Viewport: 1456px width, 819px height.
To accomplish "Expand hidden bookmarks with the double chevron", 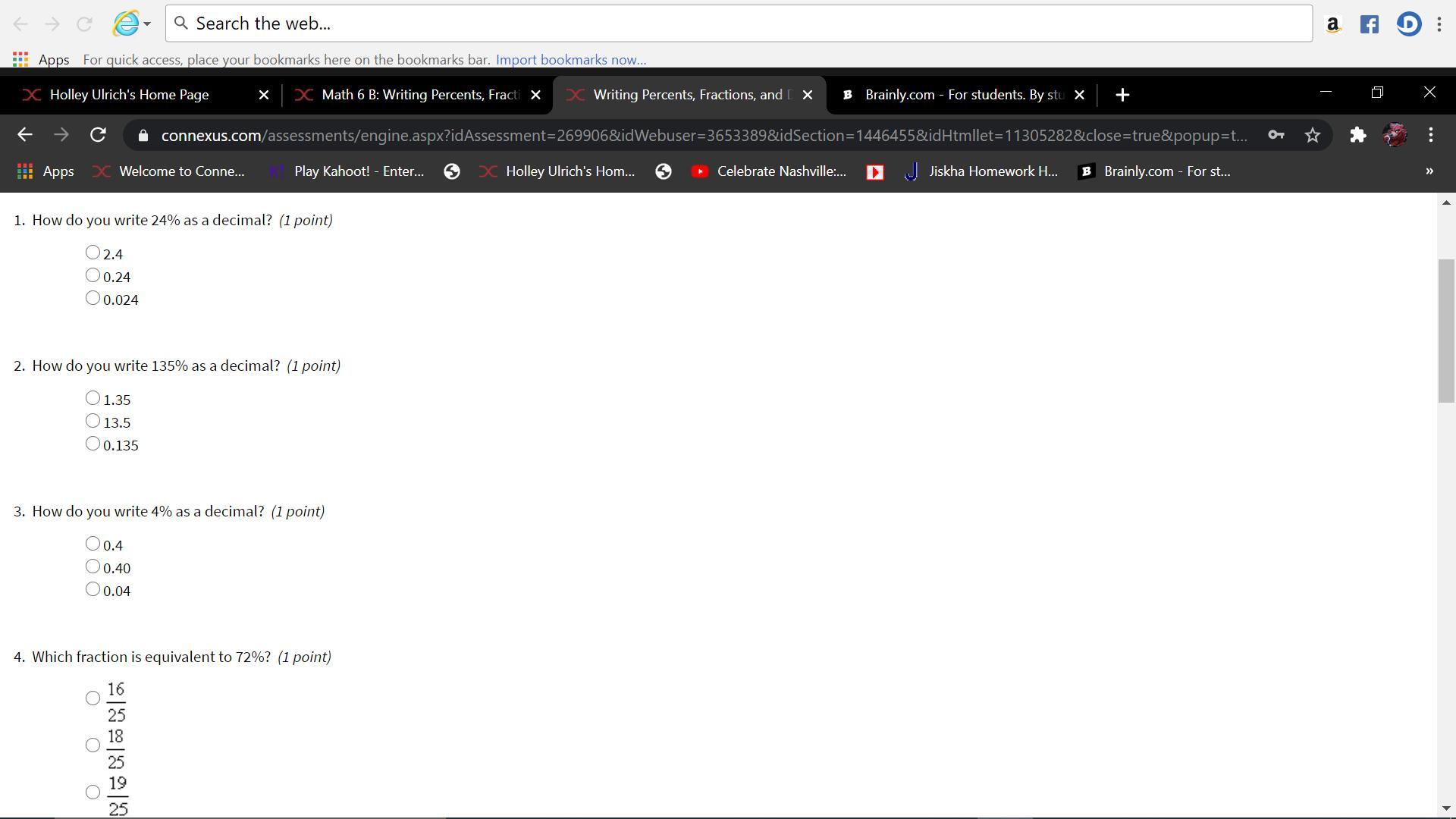I will click(x=1429, y=171).
